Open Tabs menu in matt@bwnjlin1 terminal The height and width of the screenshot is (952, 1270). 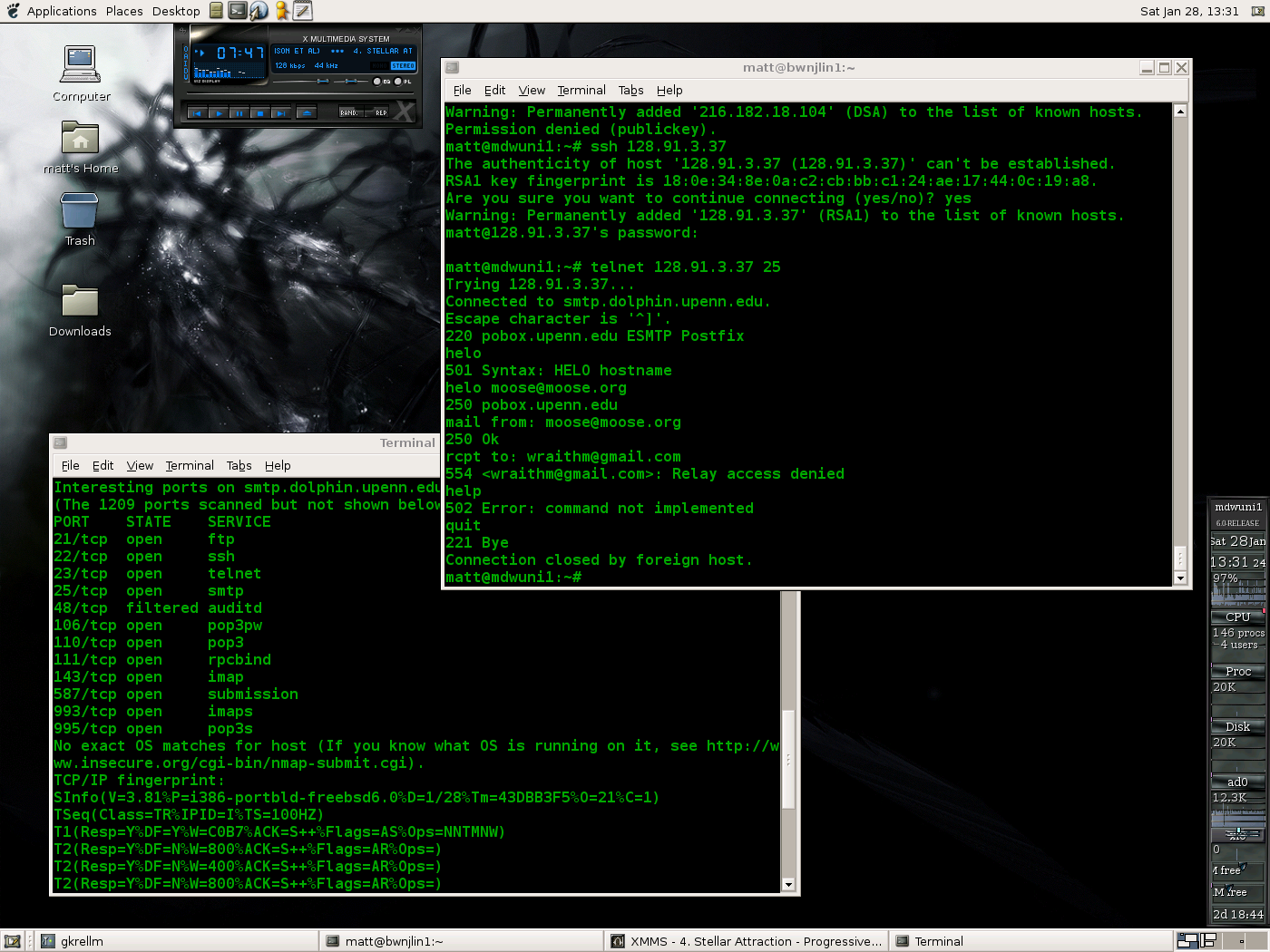630,90
